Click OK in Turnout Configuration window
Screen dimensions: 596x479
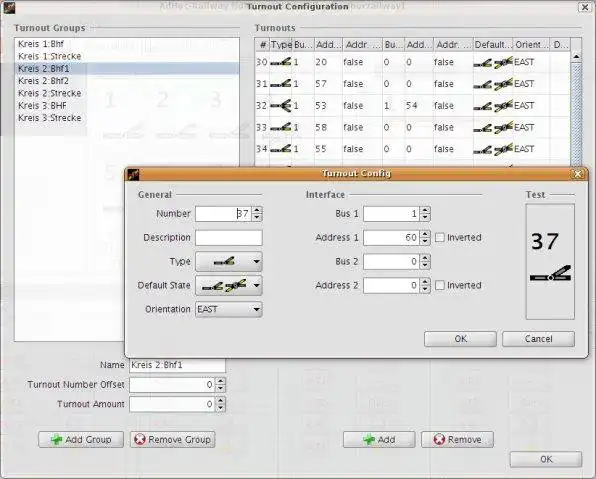[546, 459]
